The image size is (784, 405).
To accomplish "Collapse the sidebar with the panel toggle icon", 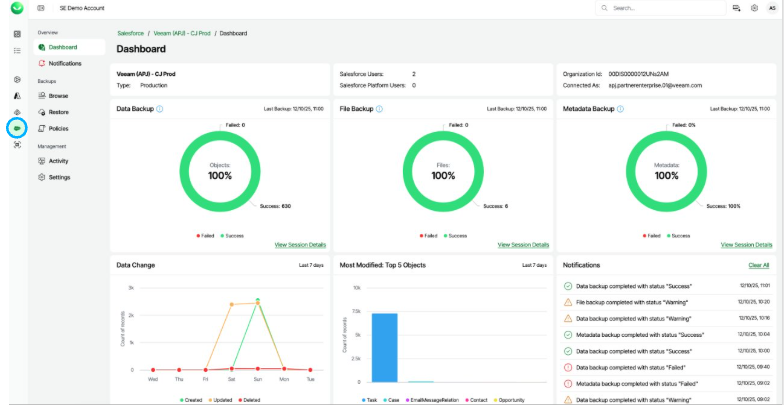I will (40, 8).
